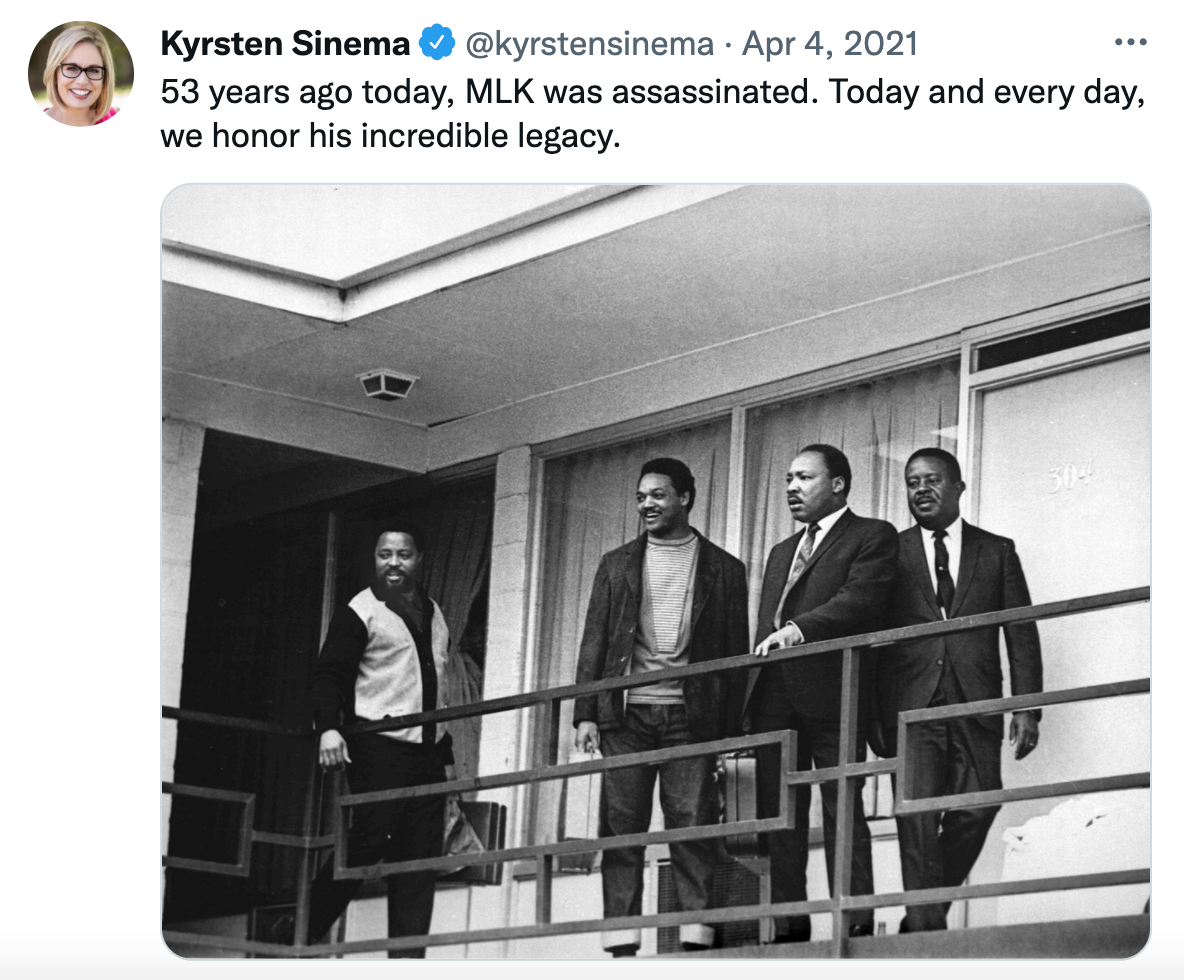Open the Apr 4, 2021 timestamp link
Image resolution: width=1184 pixels, height=980 pixels.
click(830, 43)
